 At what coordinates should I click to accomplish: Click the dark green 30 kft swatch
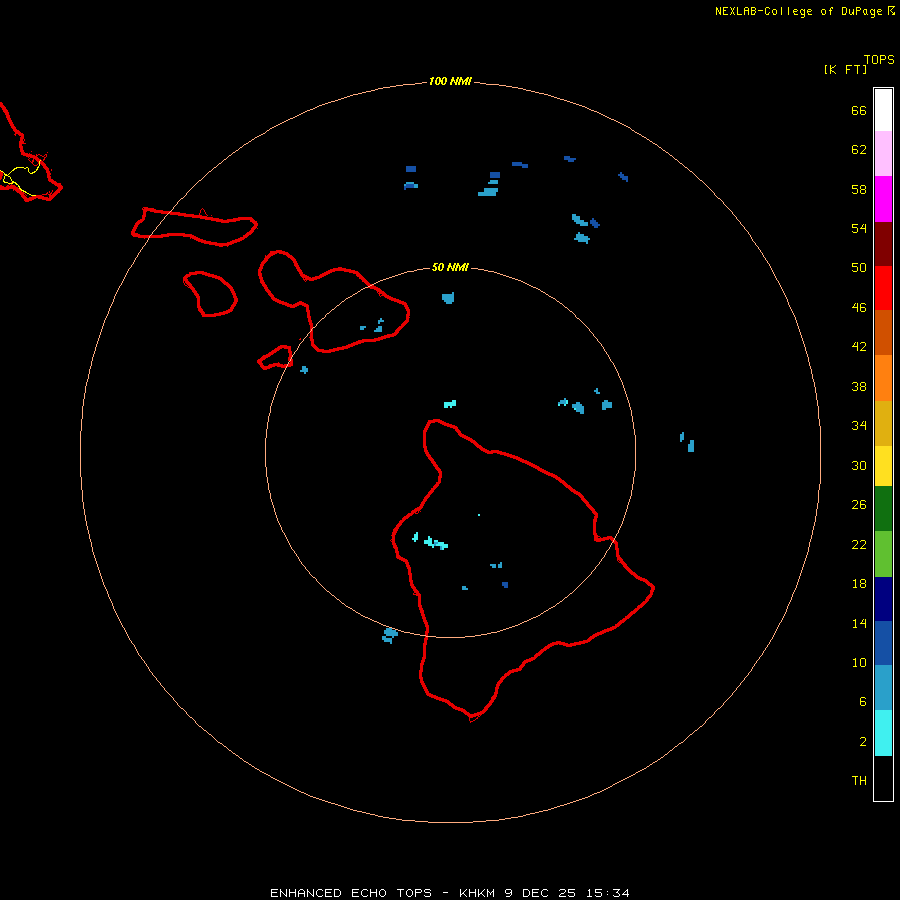[x=883, y=509]
